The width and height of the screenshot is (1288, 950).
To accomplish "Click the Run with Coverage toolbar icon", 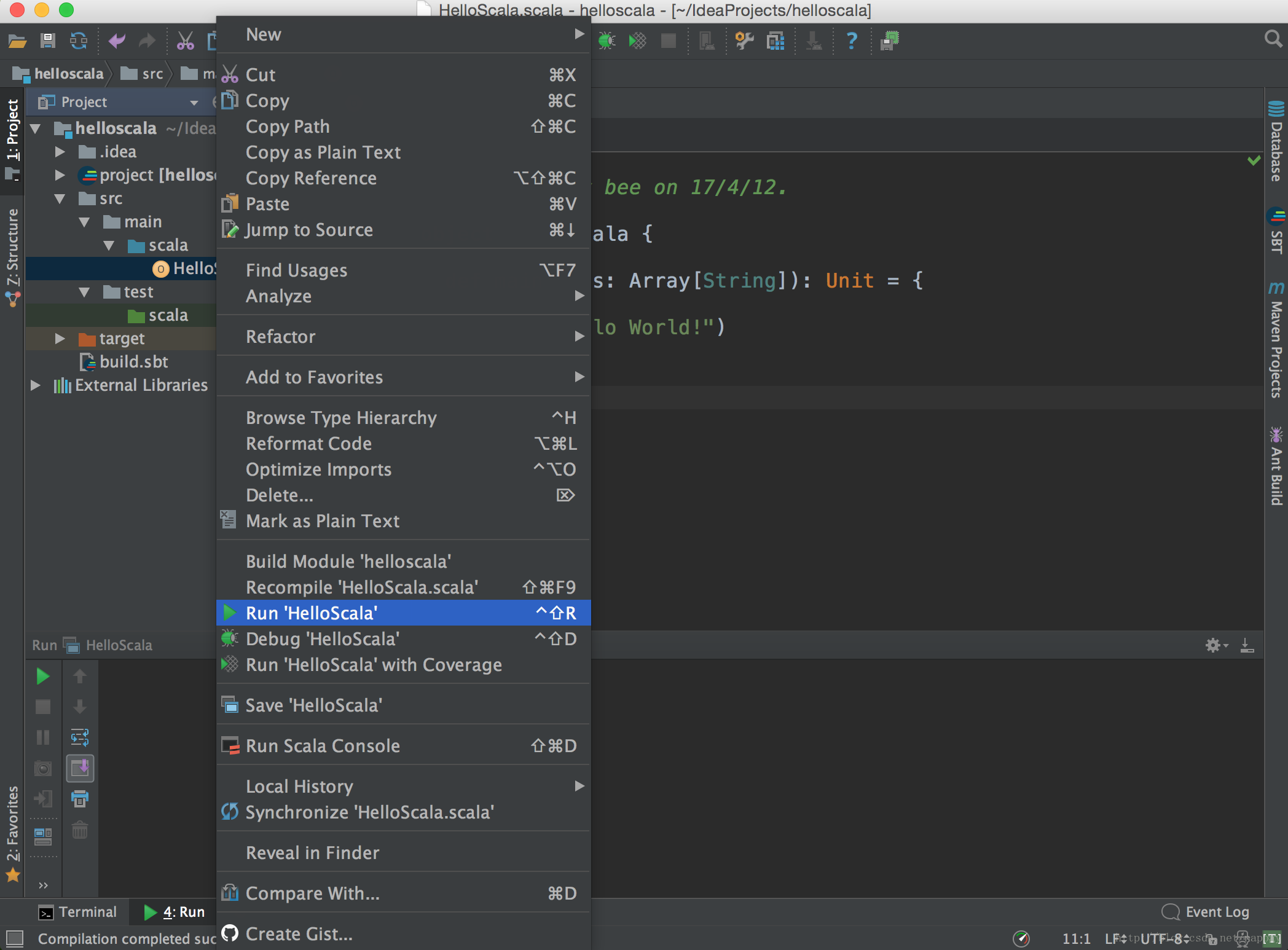I will pyautogui.click(x=637, y=41).
